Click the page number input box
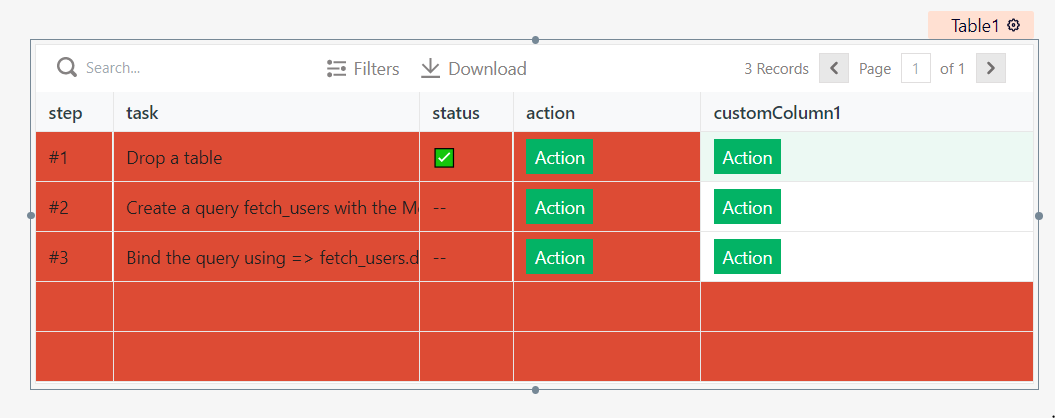This screenshot has width=1055, height=418. (915, 68)
